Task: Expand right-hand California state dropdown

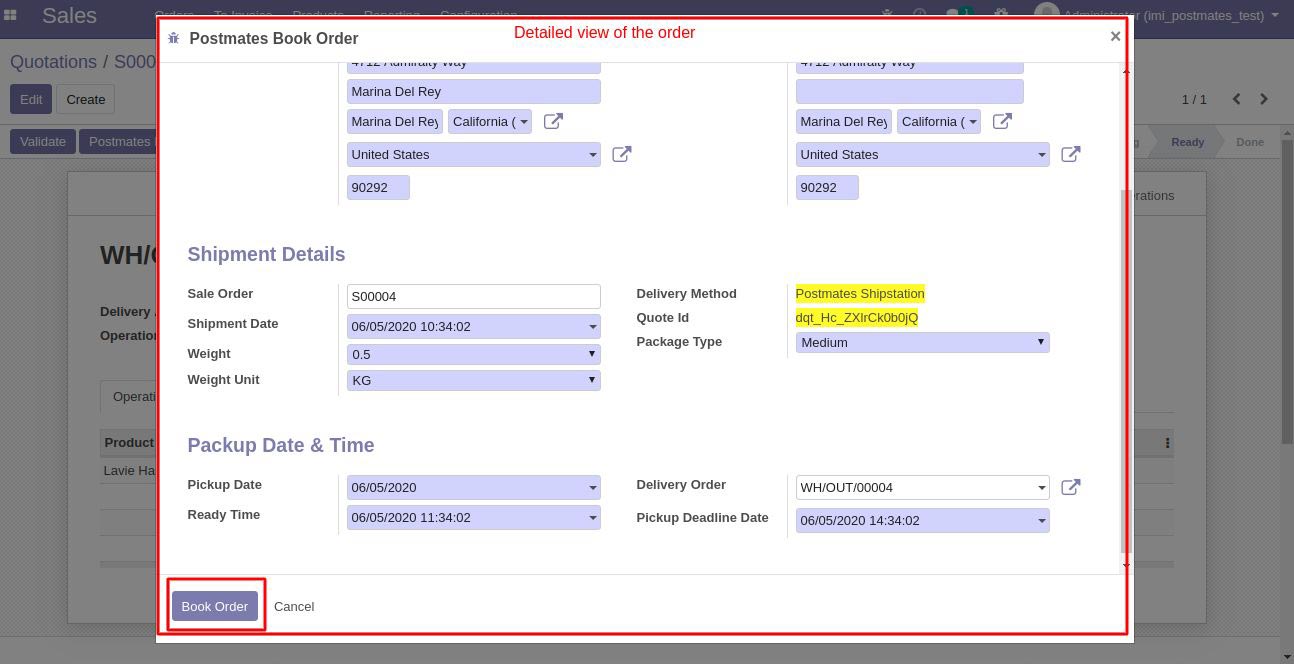Action: tap(973, 121)
